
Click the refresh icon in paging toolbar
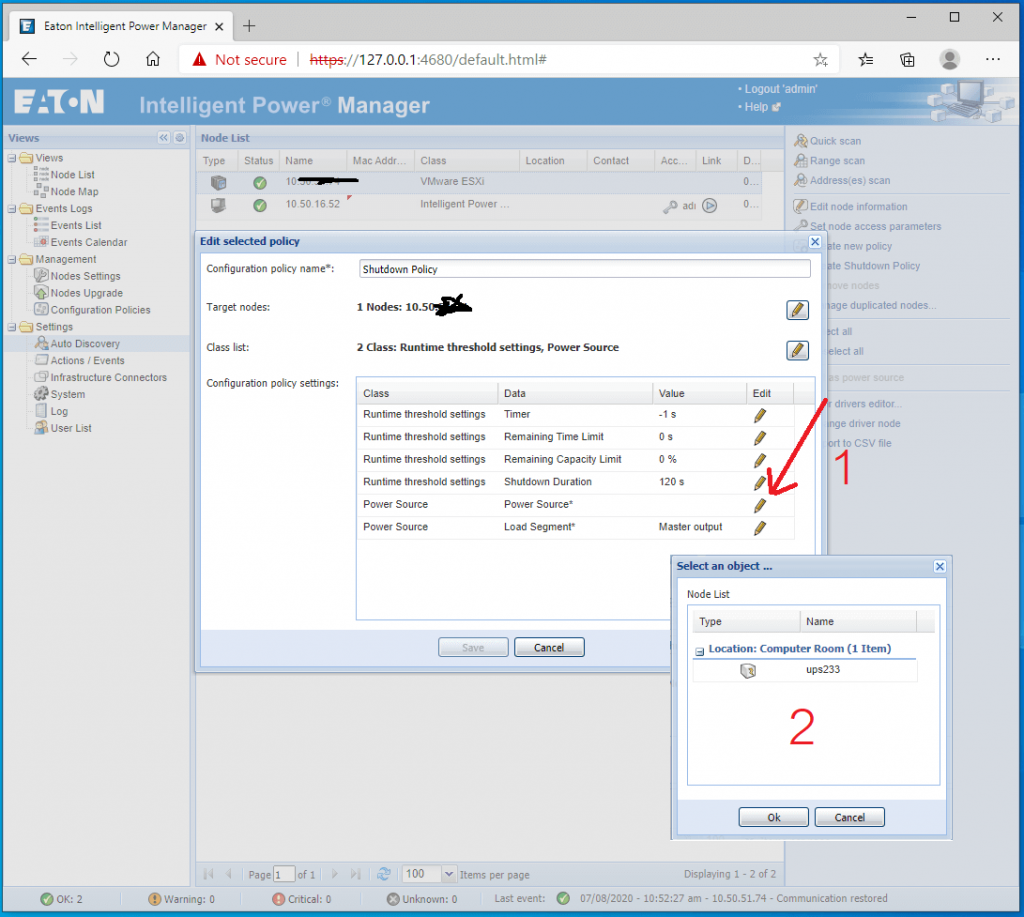click(384, 874)
